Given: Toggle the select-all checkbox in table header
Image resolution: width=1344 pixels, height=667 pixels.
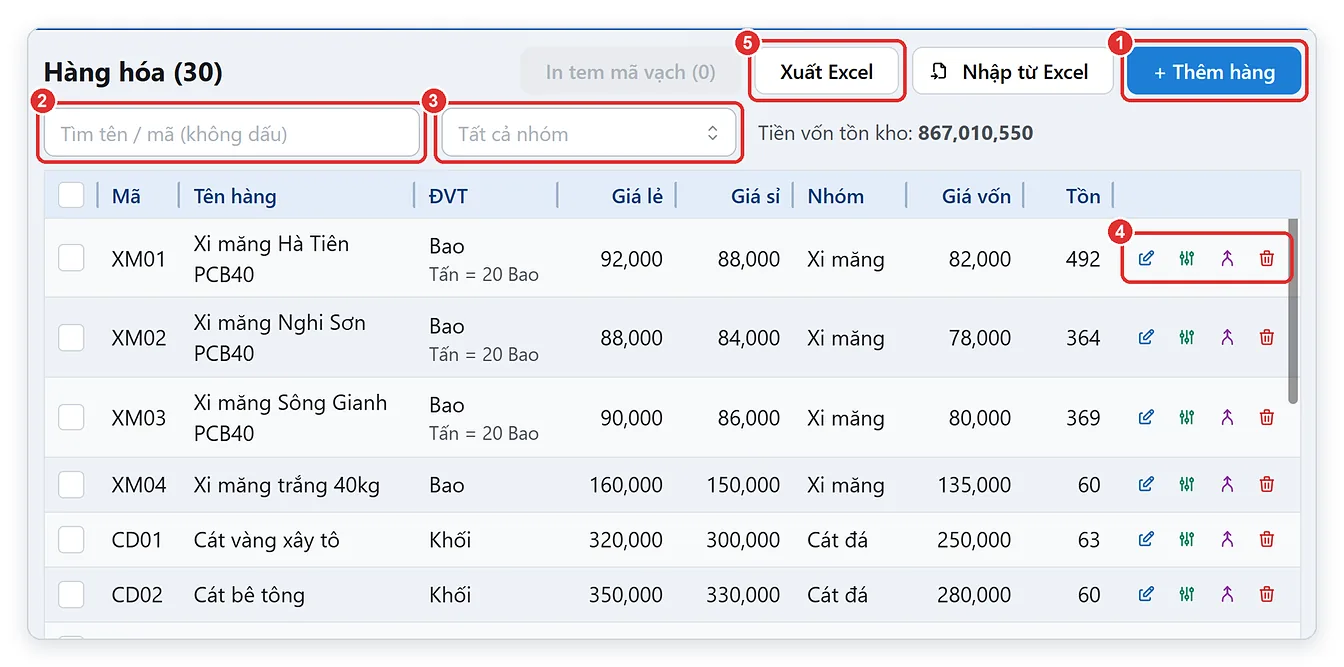Looking at the screenshot, I should [71, 195].
